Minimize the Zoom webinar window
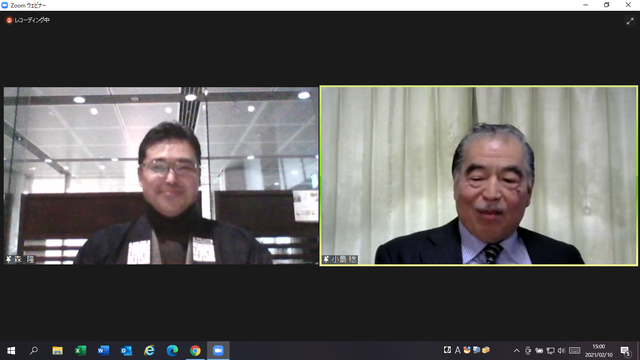The height and width of the screenshot is (360, 640). click(586, 5)
